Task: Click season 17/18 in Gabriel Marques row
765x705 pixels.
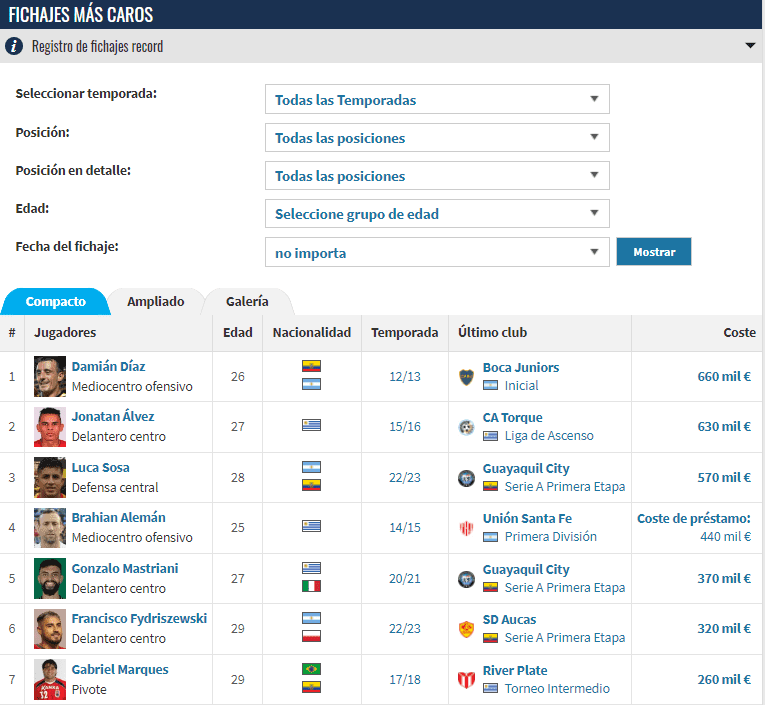Action: [404, 679]
